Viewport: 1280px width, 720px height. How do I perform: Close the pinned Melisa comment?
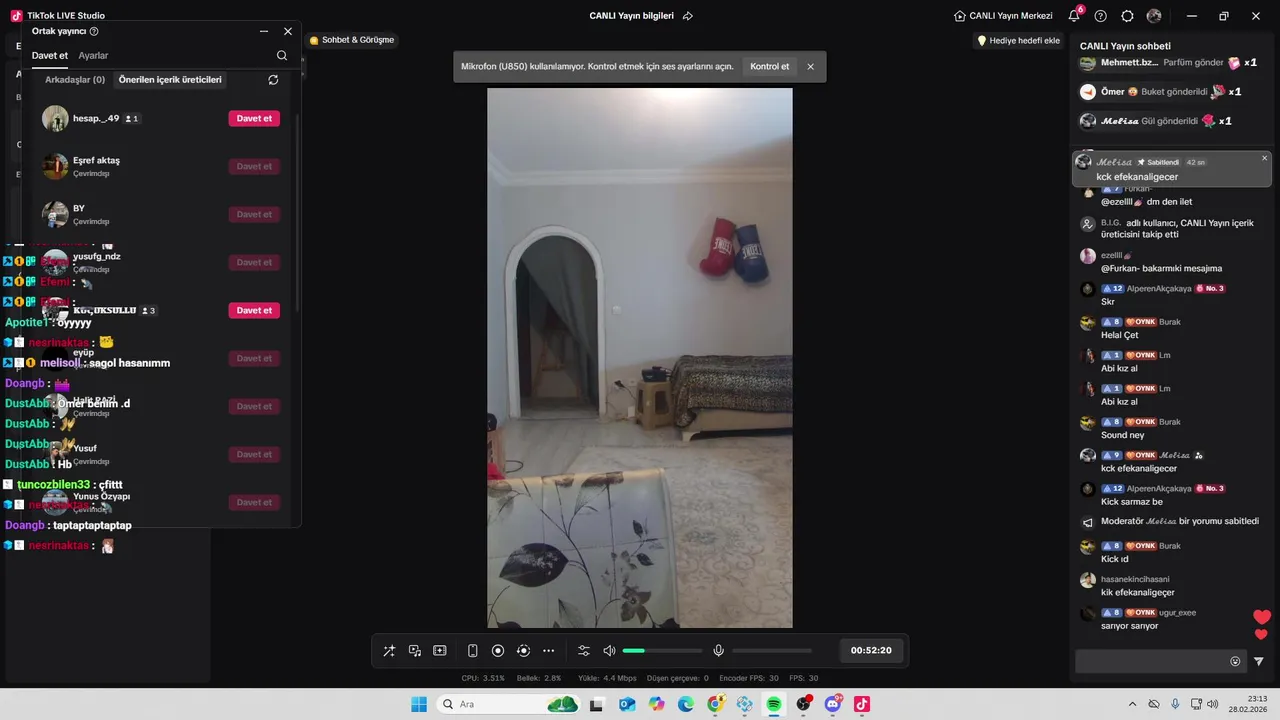tap(1264, 158)
